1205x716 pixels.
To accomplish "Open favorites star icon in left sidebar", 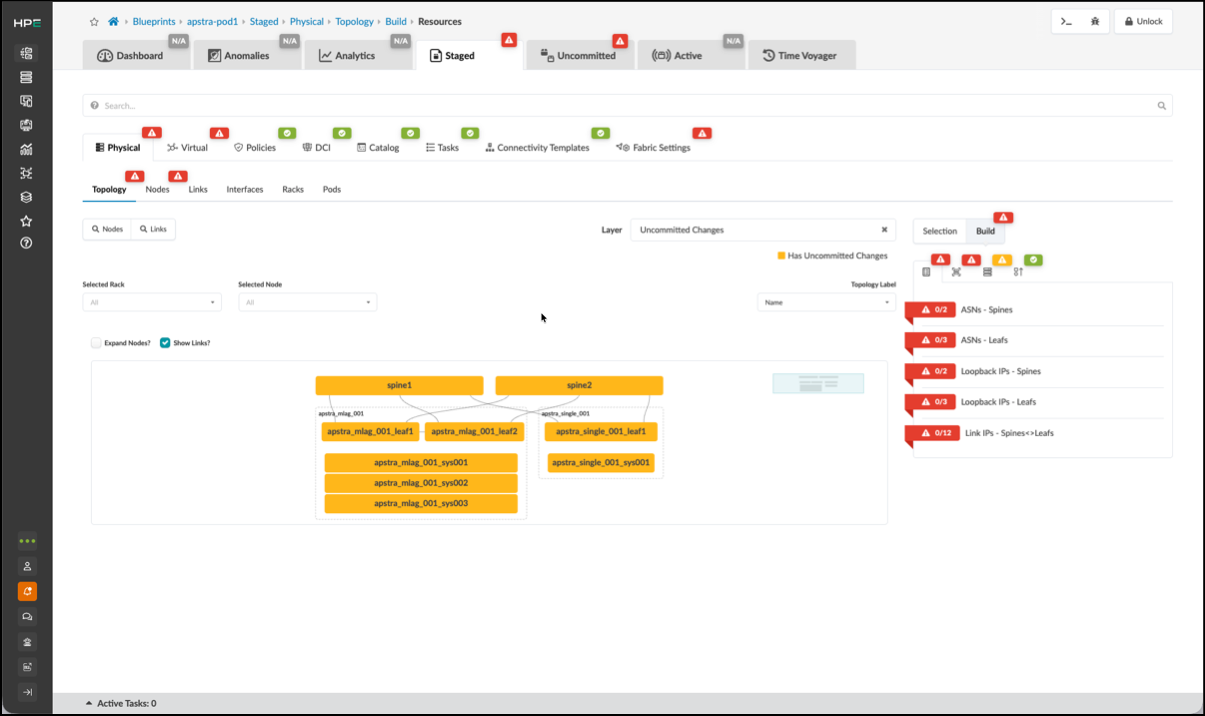I will [x=27, y=221].
